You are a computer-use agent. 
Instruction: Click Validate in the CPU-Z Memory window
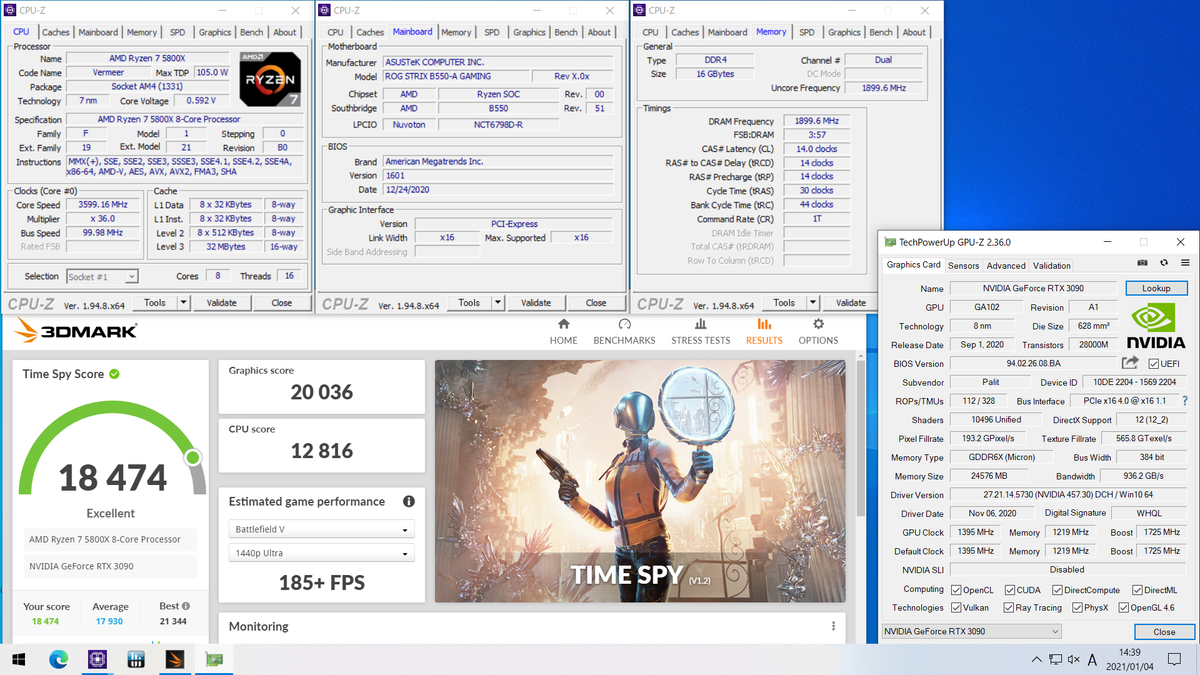click(x=851, y=303)
